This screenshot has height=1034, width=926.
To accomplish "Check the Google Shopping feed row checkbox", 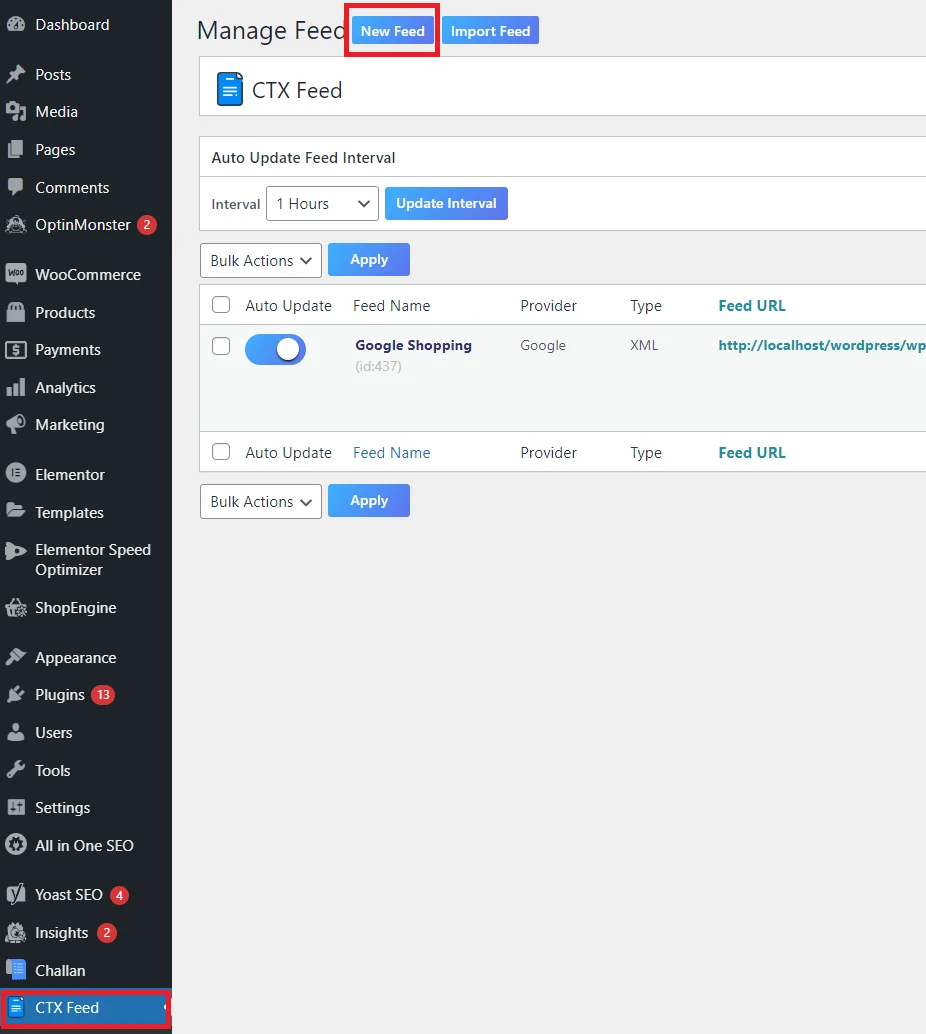I will (x=222, y=346).
